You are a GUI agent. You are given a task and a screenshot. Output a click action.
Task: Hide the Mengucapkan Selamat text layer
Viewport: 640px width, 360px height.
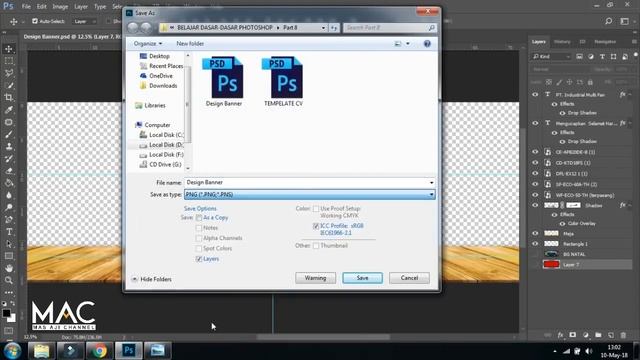535,123
